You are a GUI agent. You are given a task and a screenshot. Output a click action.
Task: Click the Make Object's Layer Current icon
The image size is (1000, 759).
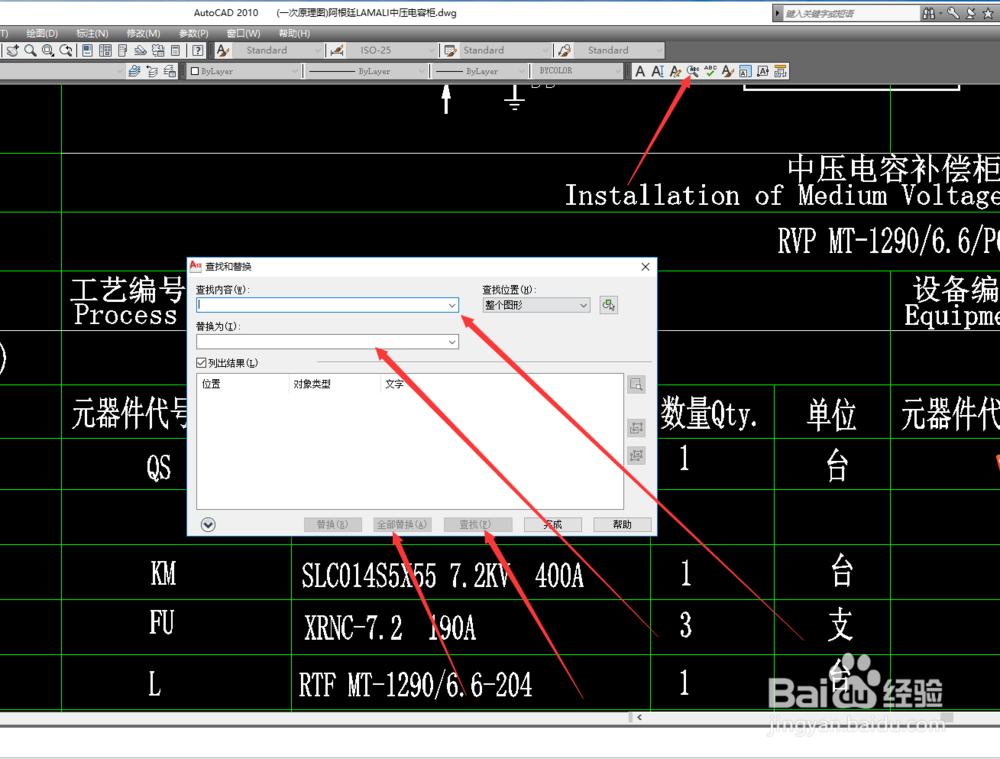pyautogui.click(x=134, y=71)
